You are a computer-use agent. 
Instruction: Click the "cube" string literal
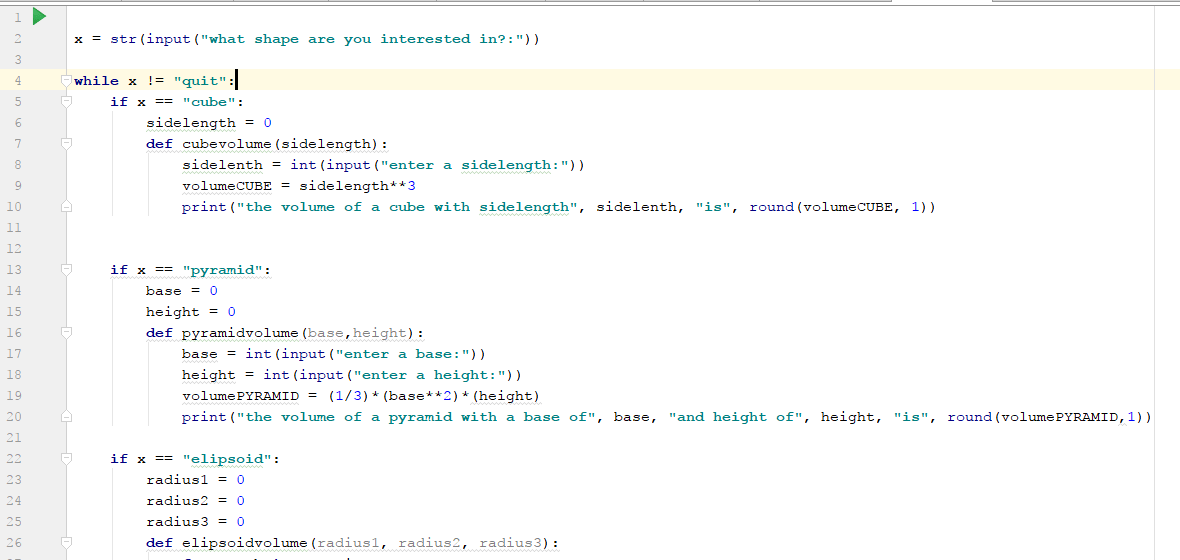(x=208, y=102)
